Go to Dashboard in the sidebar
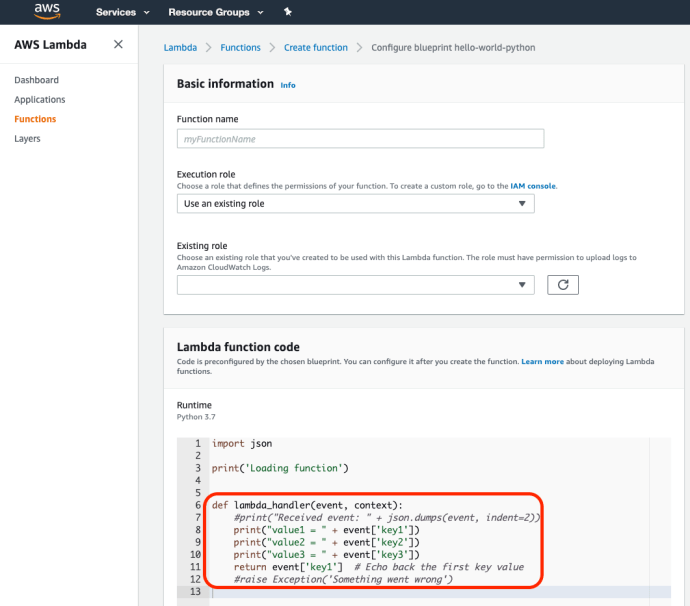This screenshot has height=606, width=690. point(36,80)
